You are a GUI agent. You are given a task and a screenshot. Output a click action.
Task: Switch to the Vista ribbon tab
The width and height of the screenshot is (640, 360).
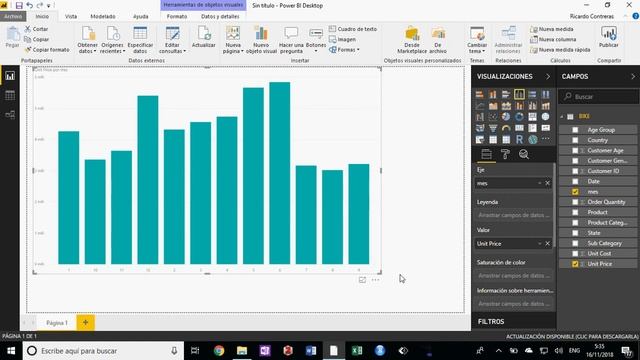(71, 16)
